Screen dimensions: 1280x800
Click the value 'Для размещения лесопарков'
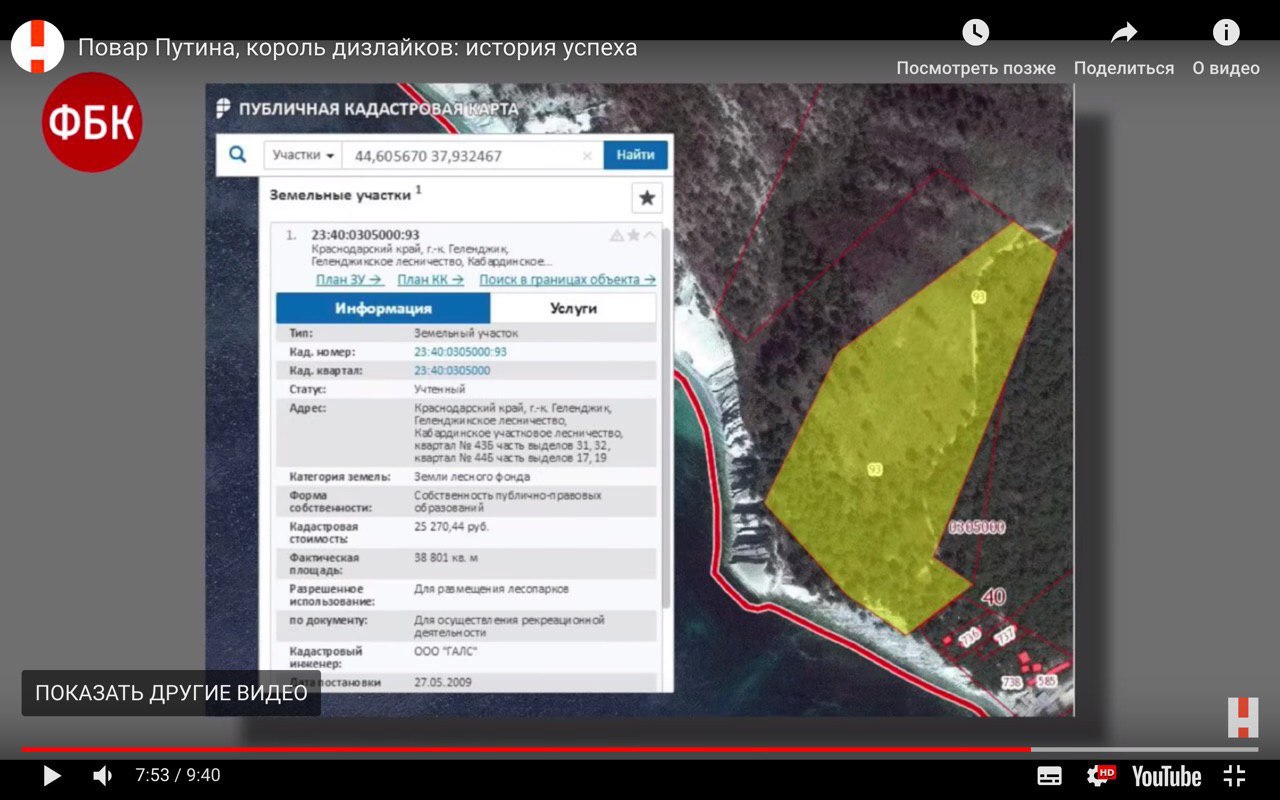point(491,589)
